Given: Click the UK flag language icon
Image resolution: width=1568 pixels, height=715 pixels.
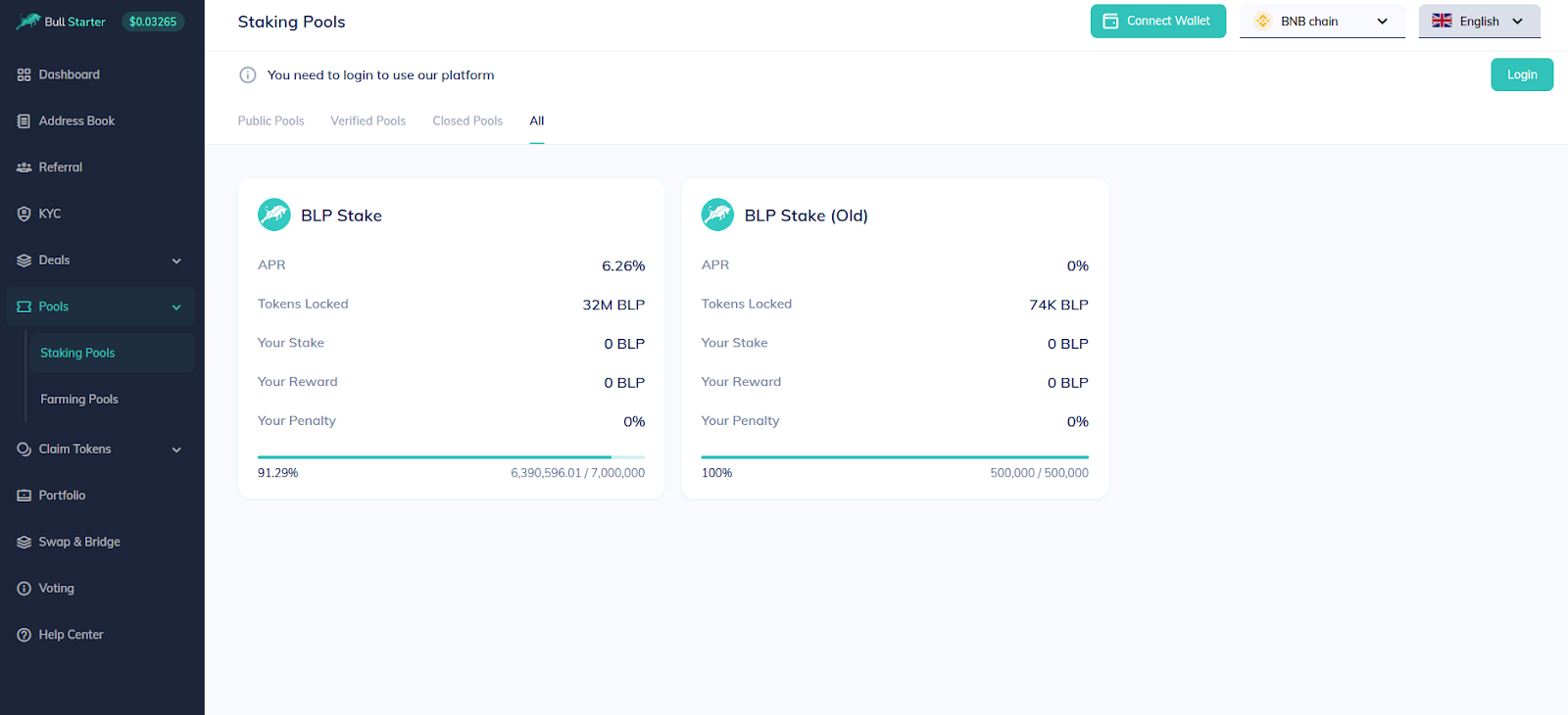Looking at the screenshot, I should coord(1442,21).
